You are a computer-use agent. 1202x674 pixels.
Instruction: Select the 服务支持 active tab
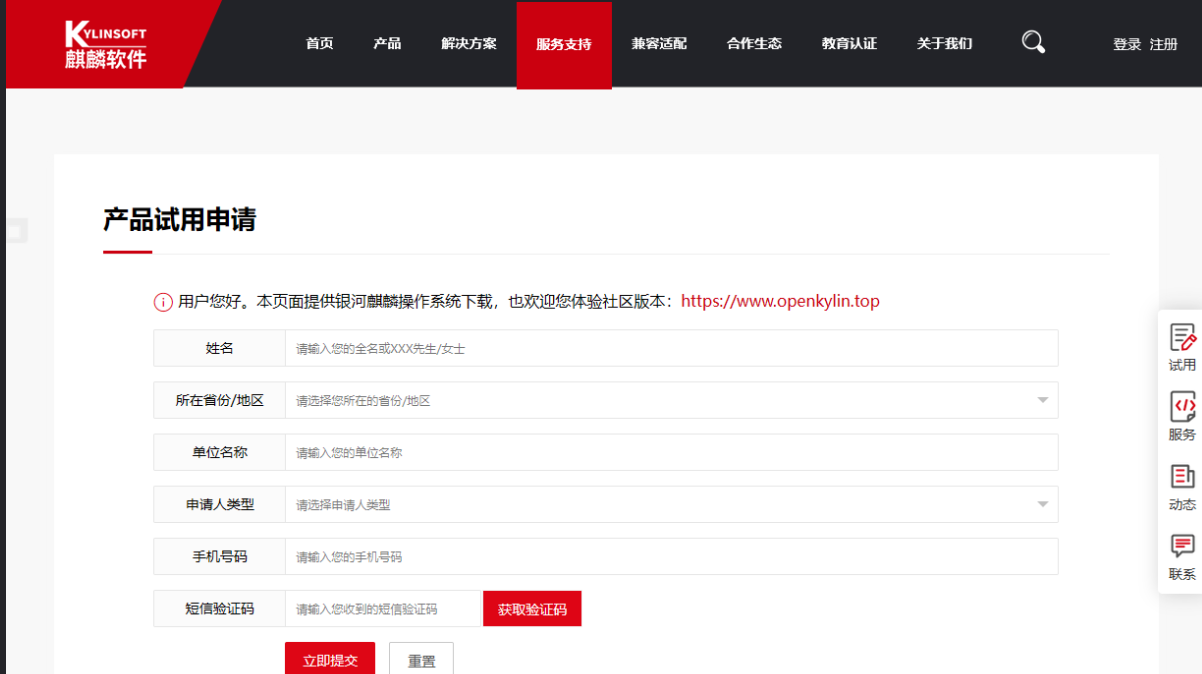point(564,45)
